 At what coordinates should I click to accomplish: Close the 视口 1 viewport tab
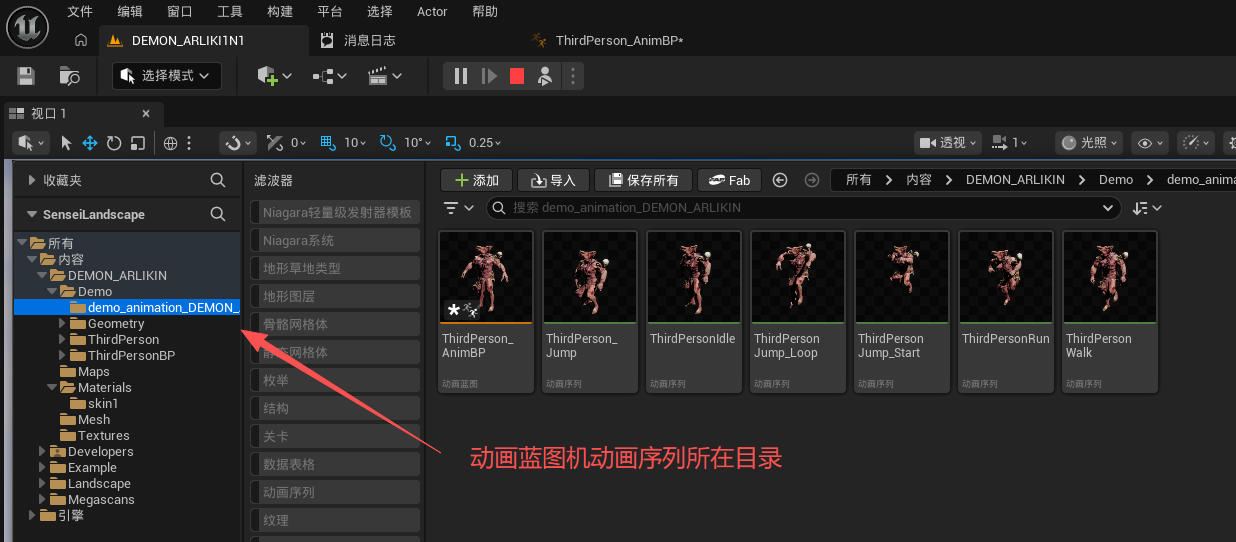click(146, 113)
